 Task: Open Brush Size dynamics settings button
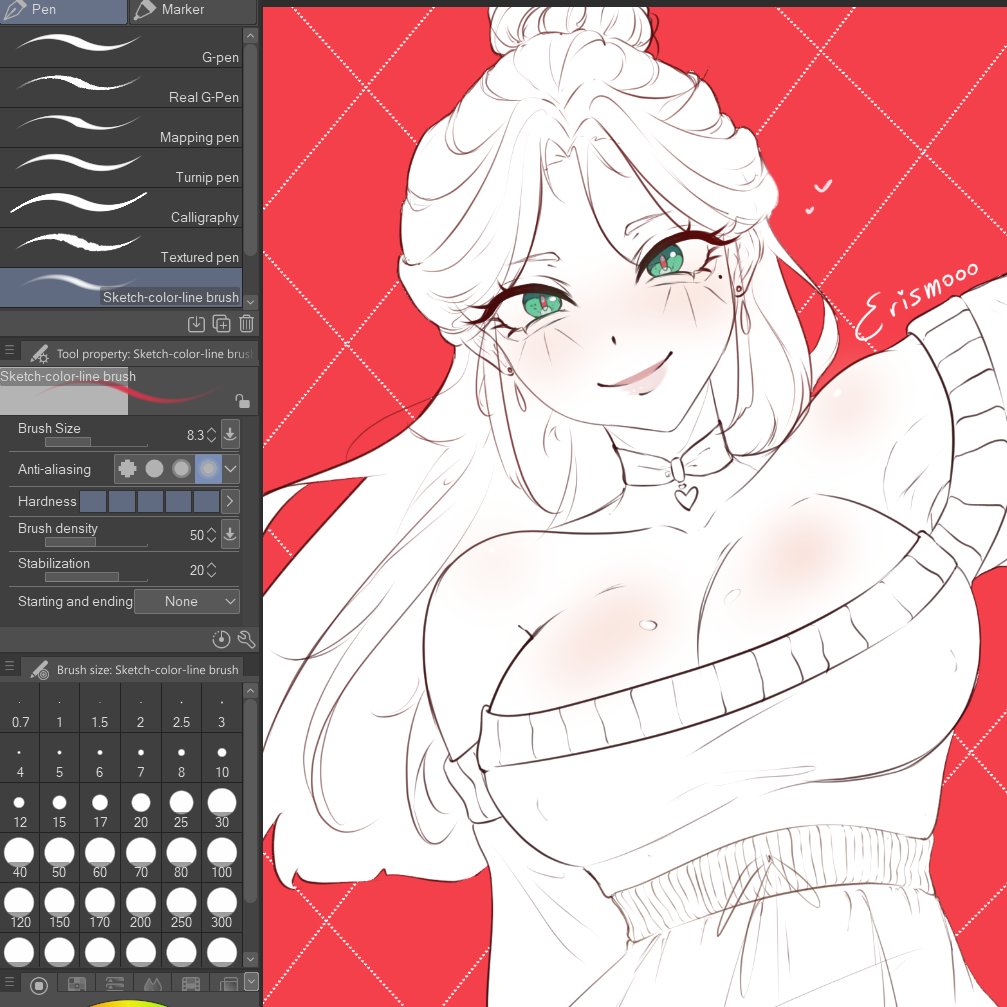click(230, 434)
